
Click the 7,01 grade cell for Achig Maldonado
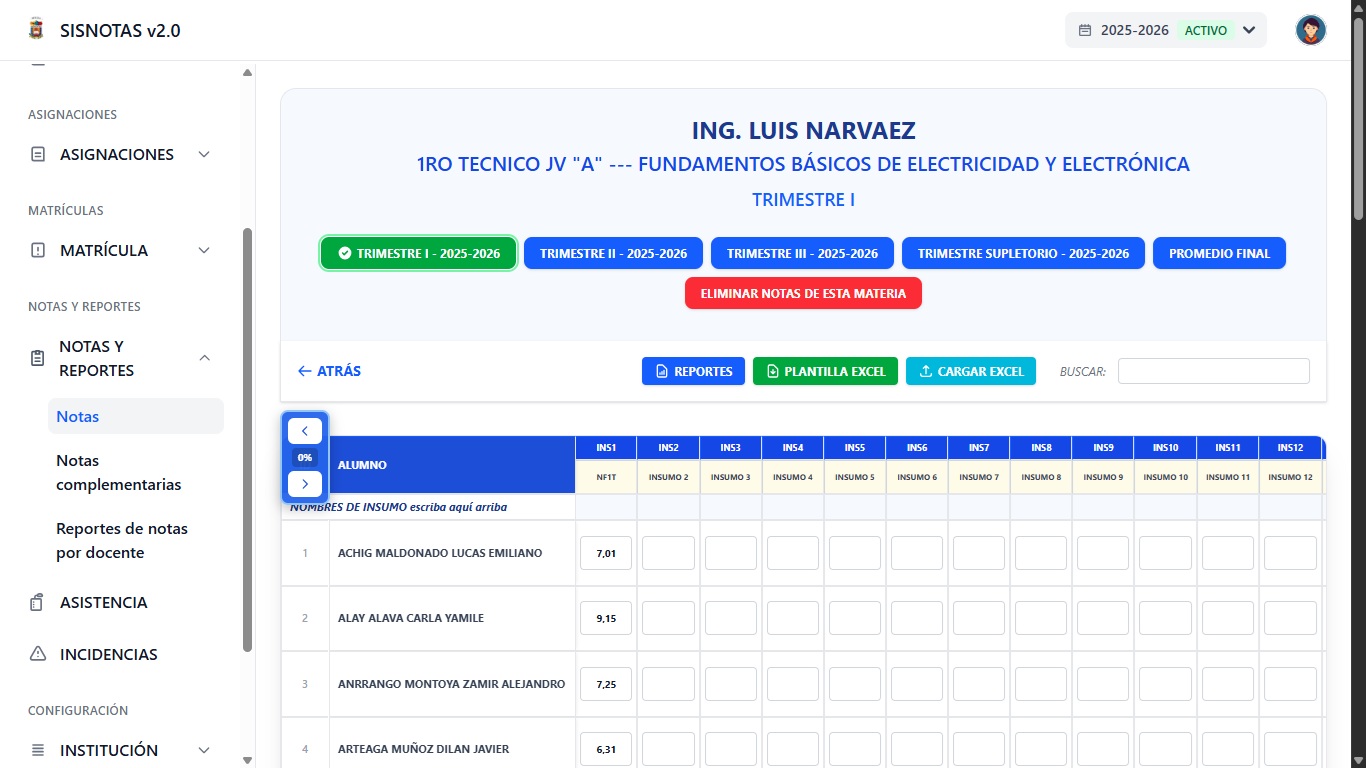coord(606,553)
